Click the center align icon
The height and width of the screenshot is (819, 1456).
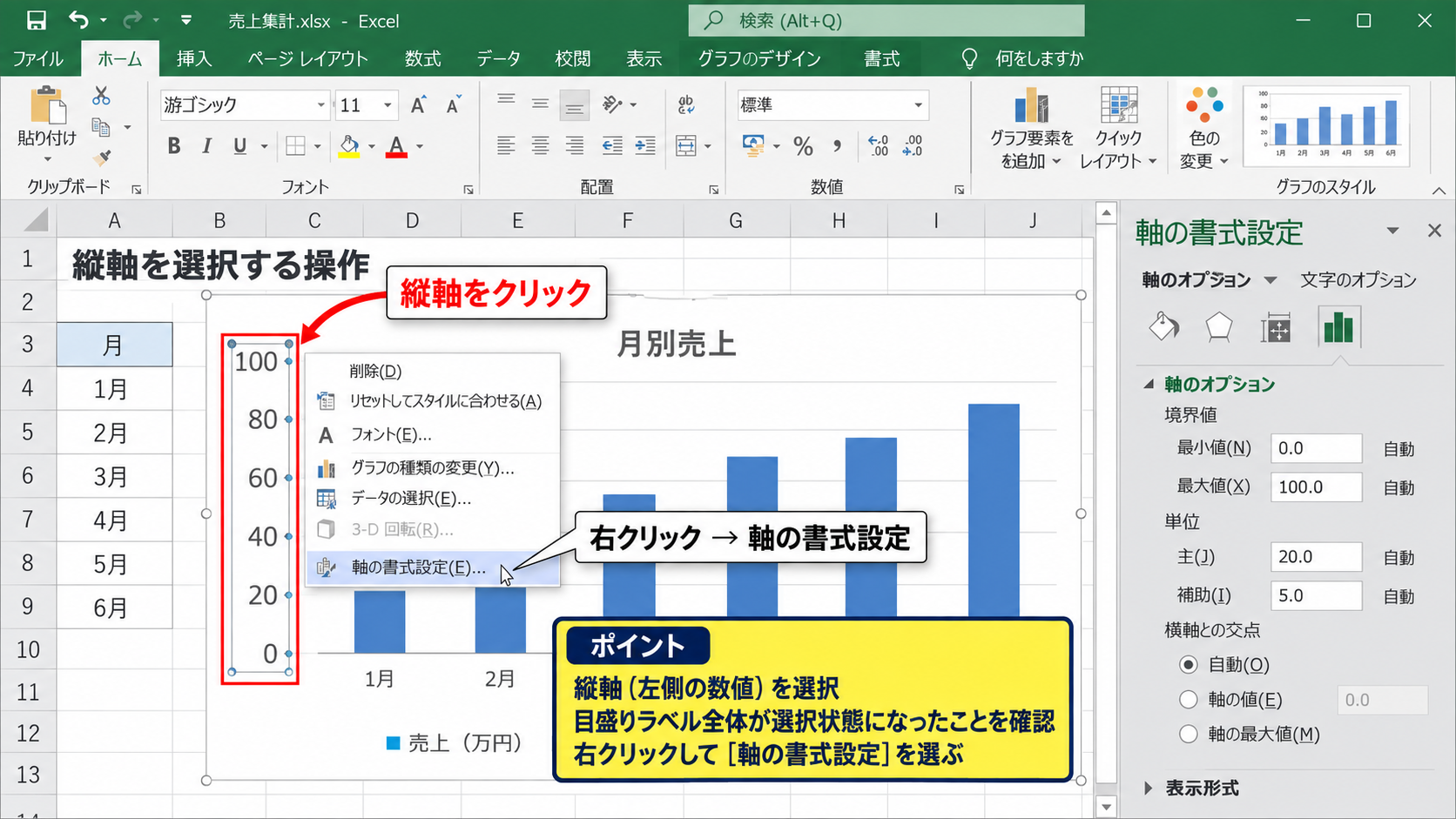540,146
